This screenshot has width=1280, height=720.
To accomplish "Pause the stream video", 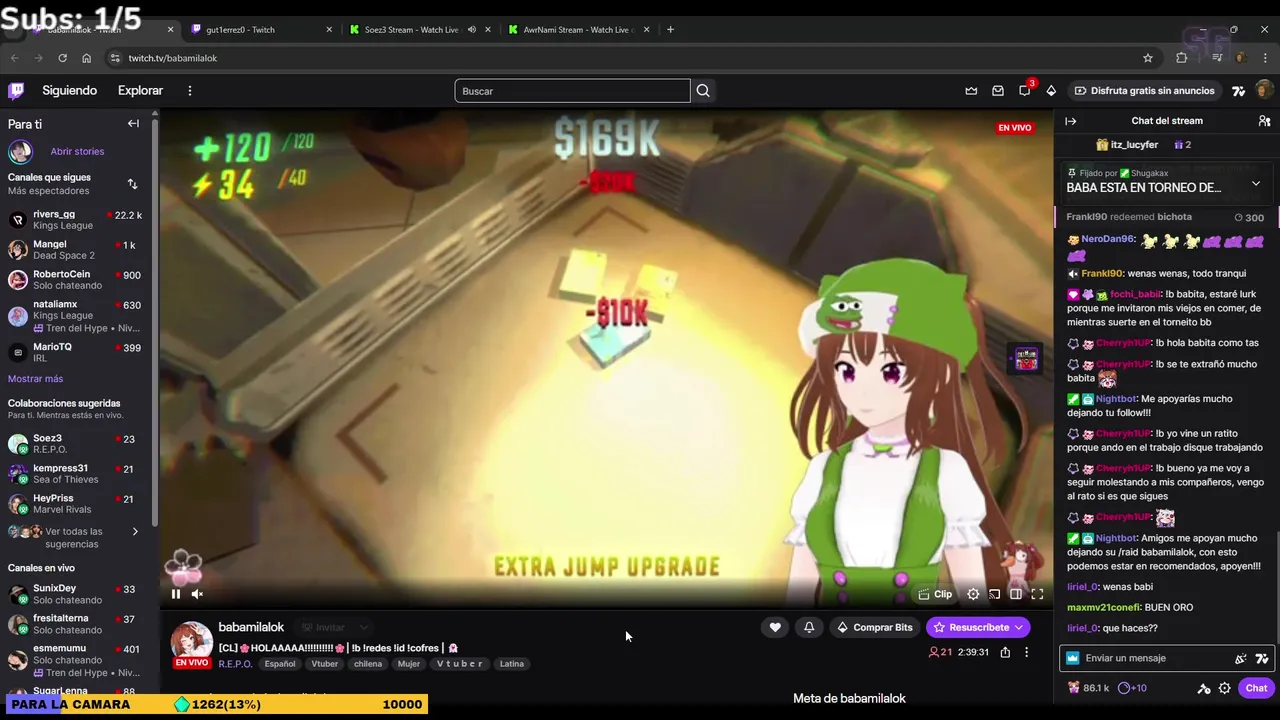I will 175,594.
